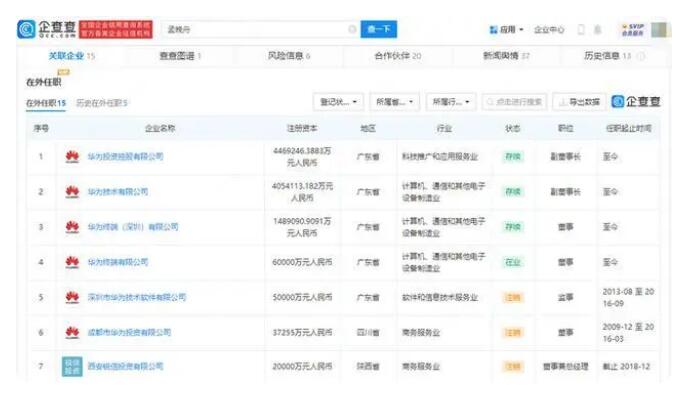
Task: Click the 董事兼总经理 position cell
Action: pos(565,366)
